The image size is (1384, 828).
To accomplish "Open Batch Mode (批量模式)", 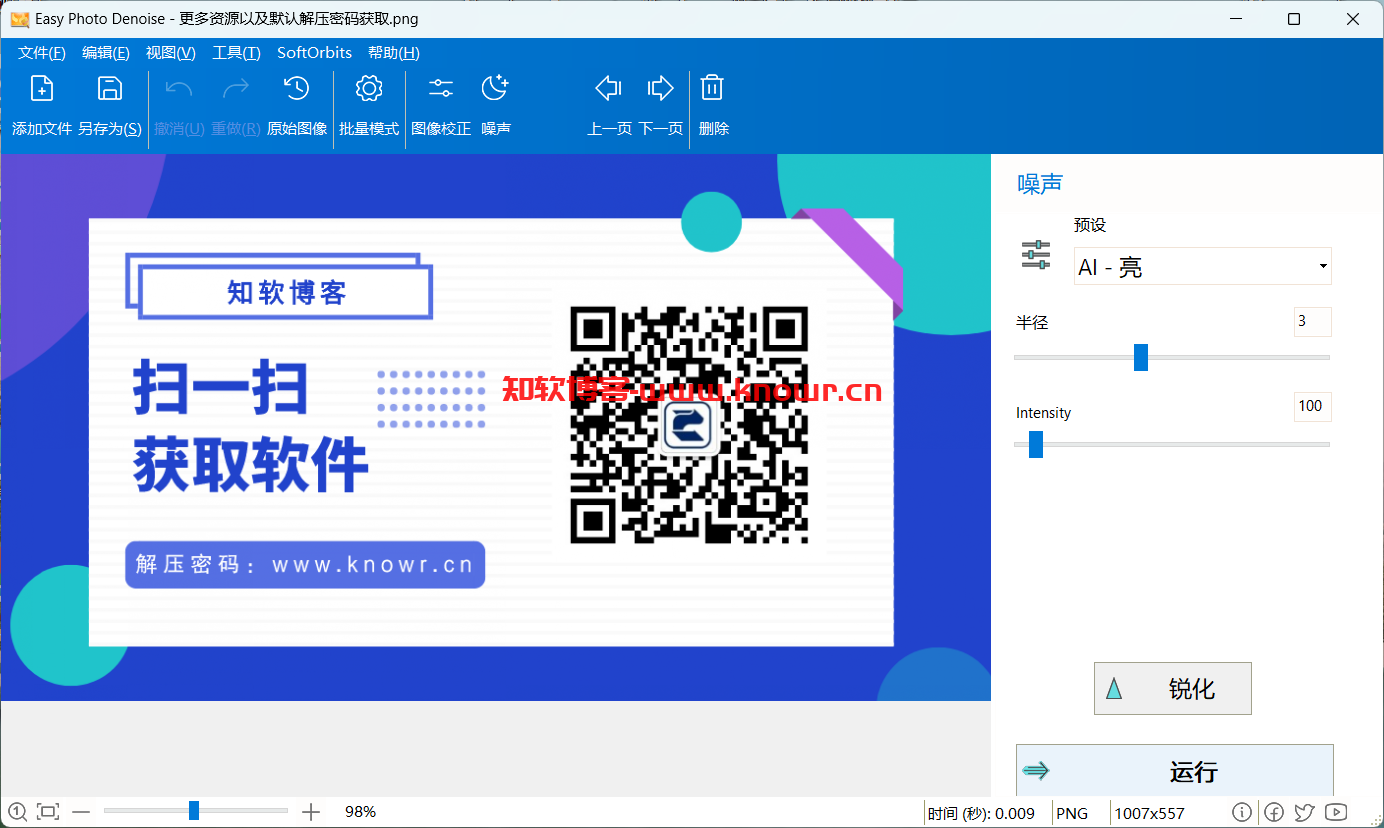I will (x=369, y=89).
